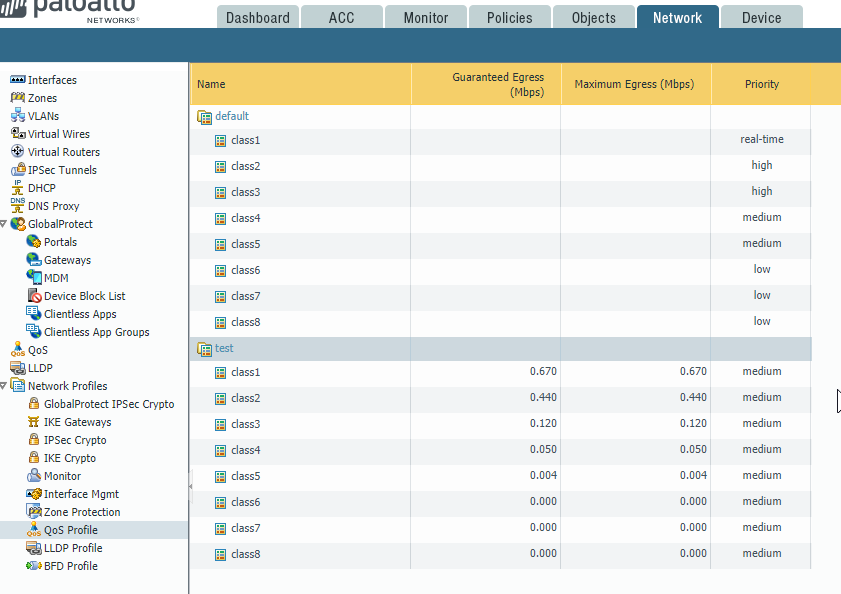Sort by the Priority column header
The image size is (841, 594).
pos(761,84)
